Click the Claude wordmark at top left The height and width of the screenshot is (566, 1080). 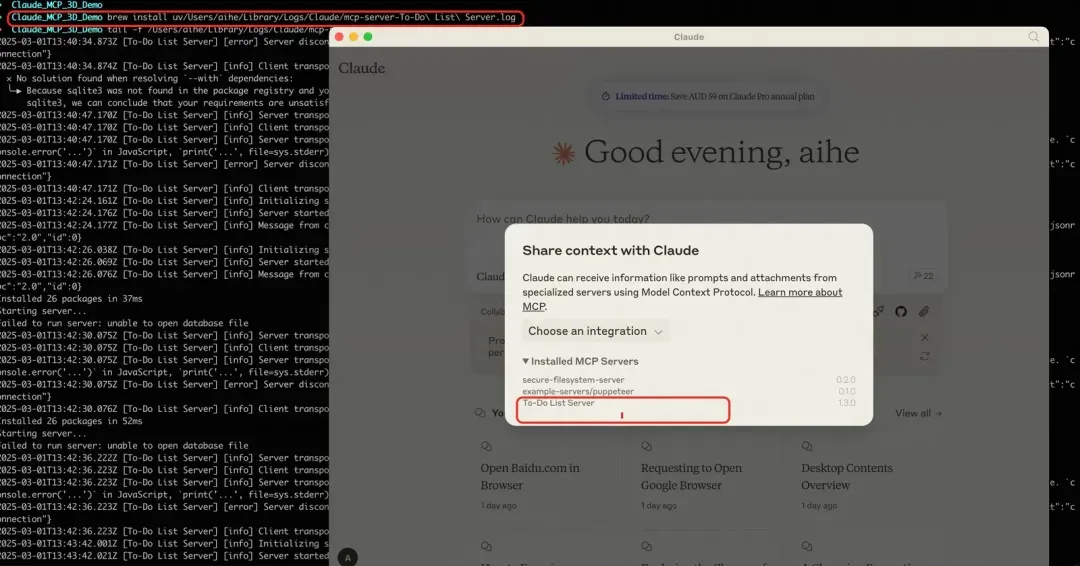(362, 68)
